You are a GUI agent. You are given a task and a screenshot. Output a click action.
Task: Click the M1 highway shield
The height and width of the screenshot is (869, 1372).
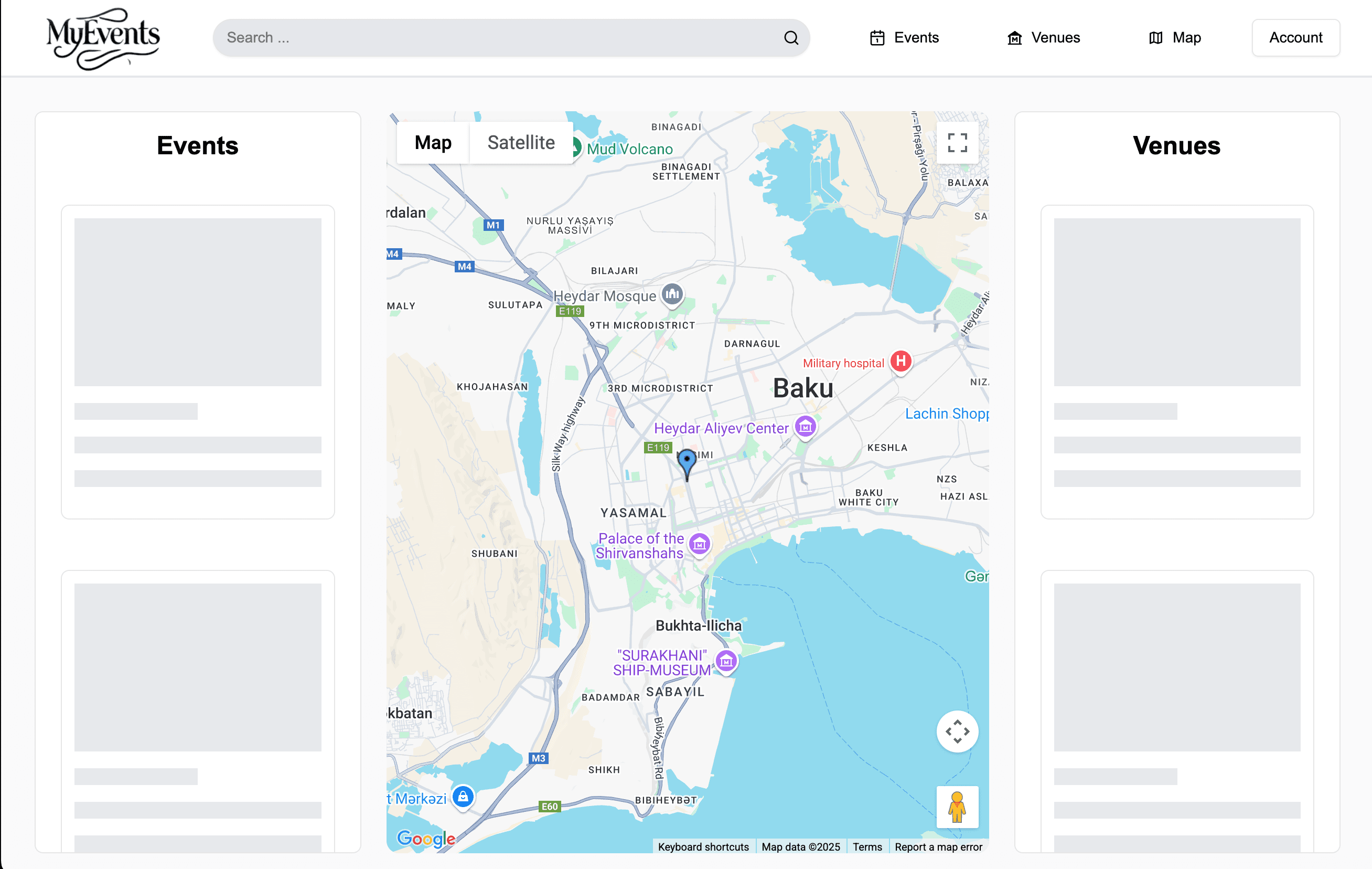coord(493,225)
